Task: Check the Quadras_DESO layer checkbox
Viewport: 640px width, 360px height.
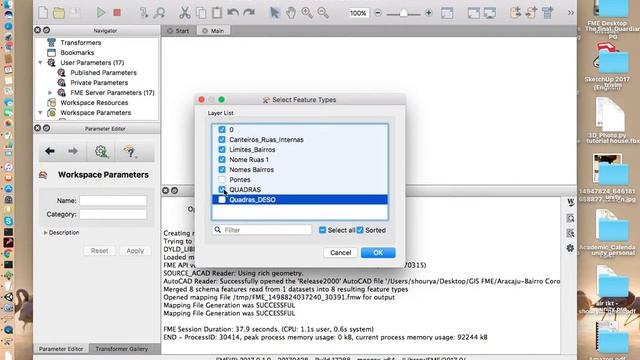Action: coord(222,200)
